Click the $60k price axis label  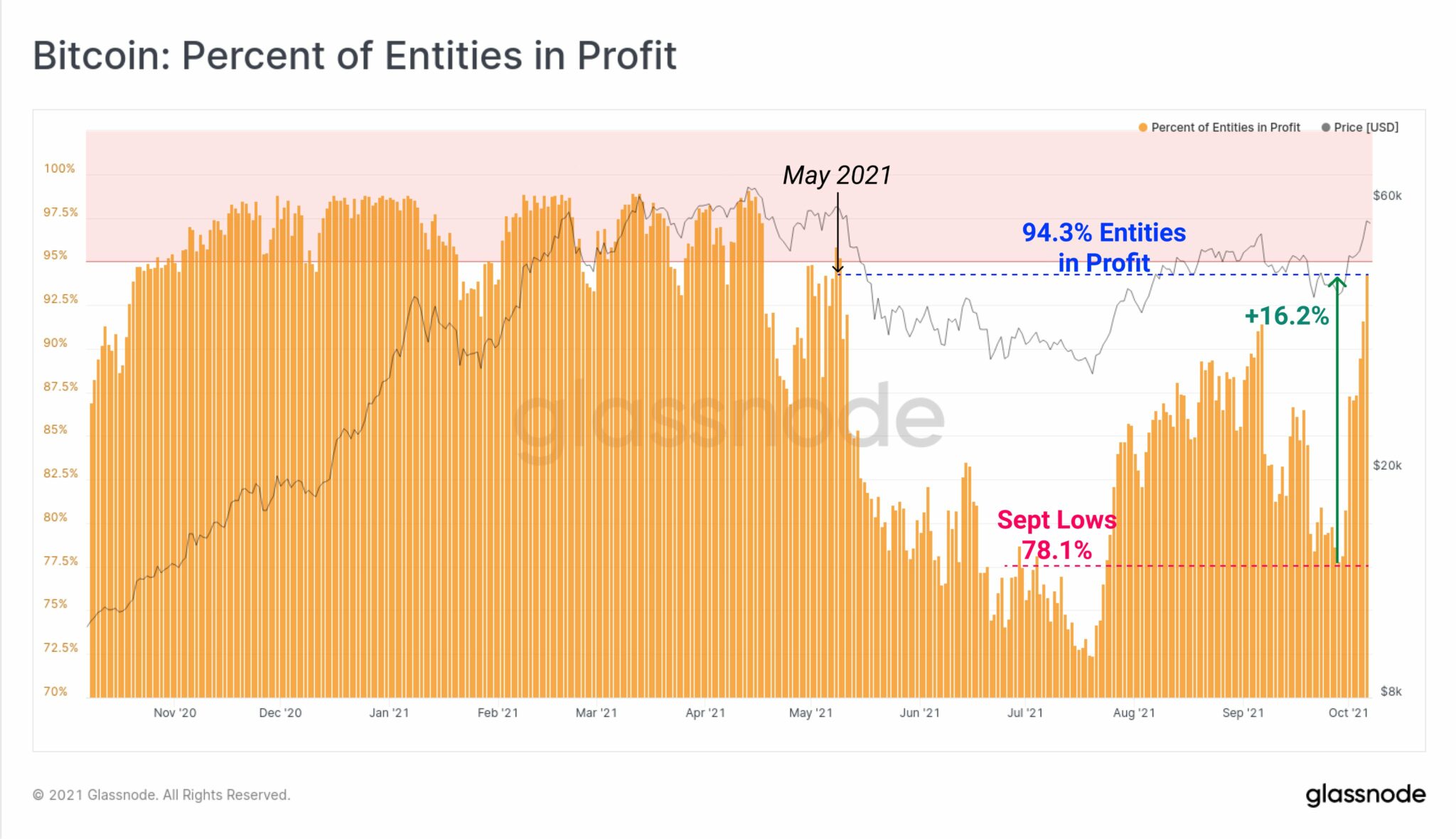tap(1387, 196)
